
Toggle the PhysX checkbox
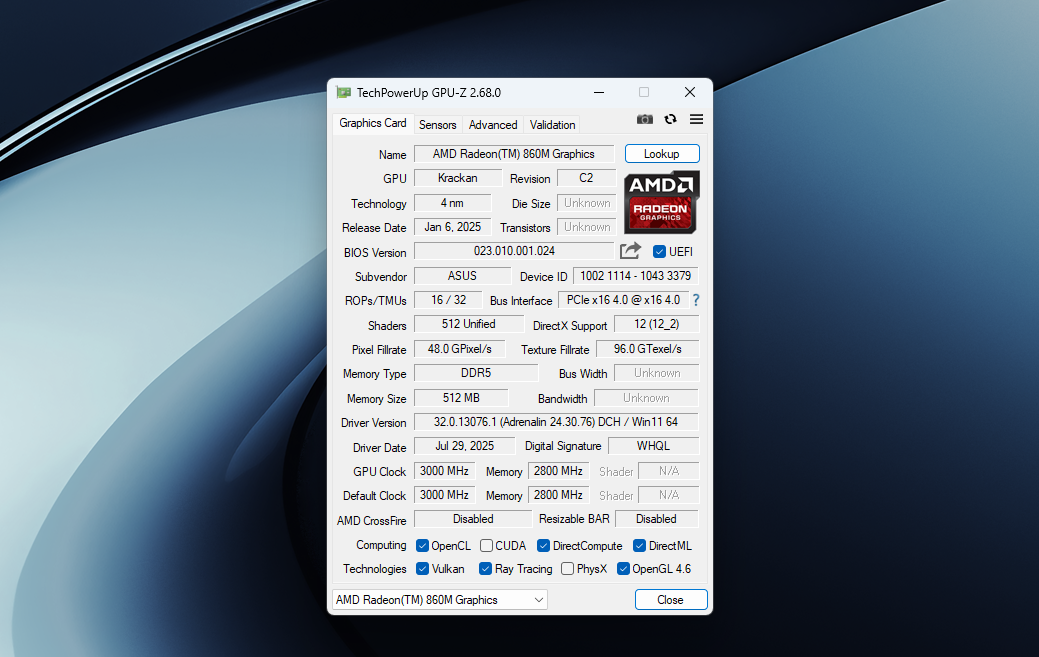point(567,569)
